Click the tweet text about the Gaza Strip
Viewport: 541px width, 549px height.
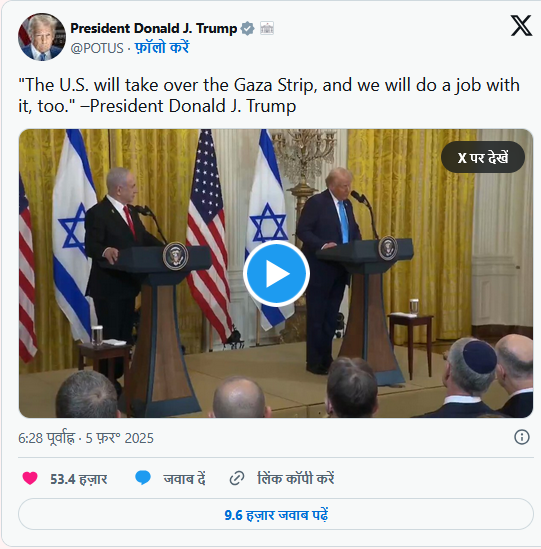click(269, 95)
